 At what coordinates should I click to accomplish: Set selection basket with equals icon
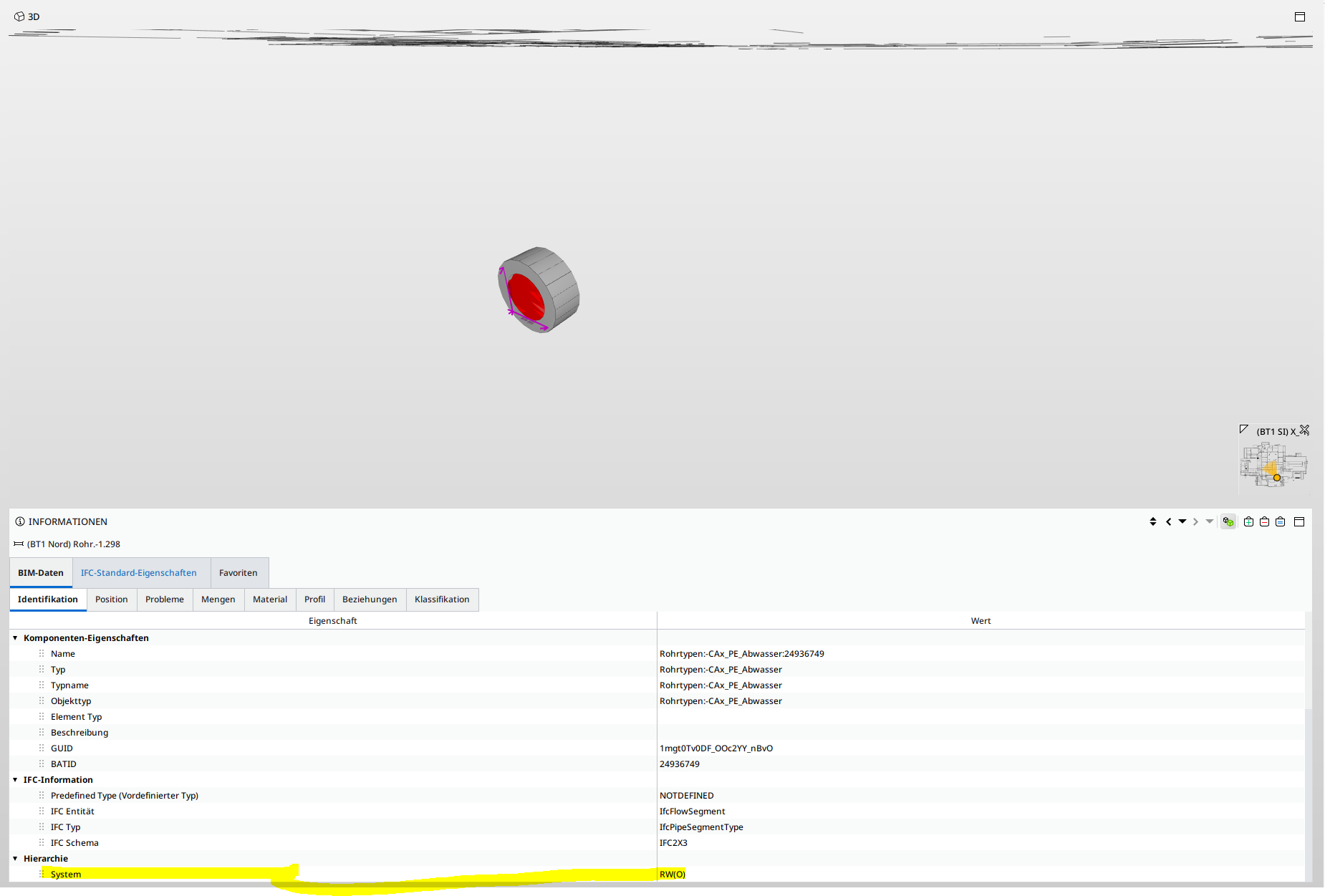pyautogui.click(x=1280, y=521)
